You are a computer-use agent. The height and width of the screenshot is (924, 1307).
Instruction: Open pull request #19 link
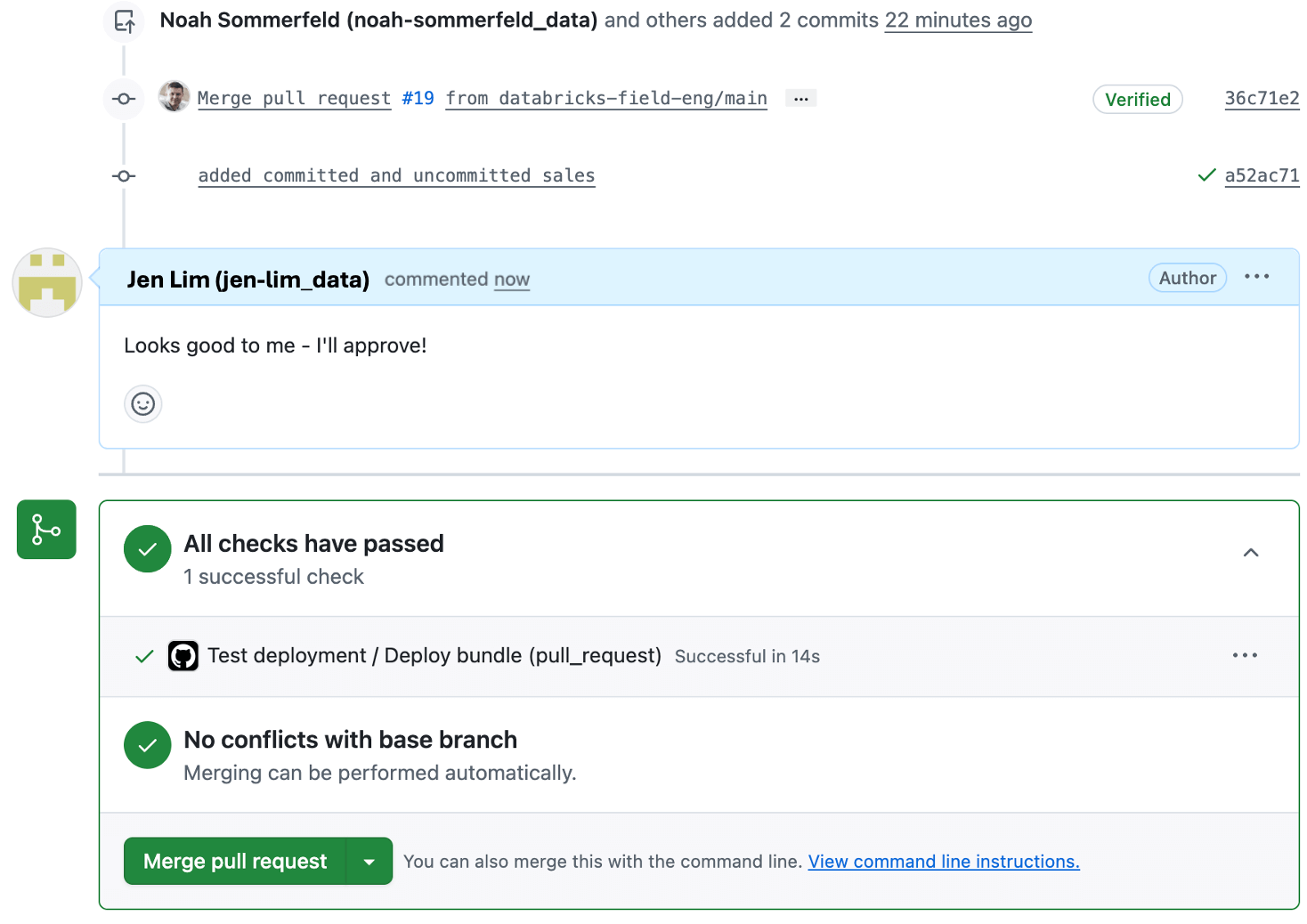tap(418, 99)
